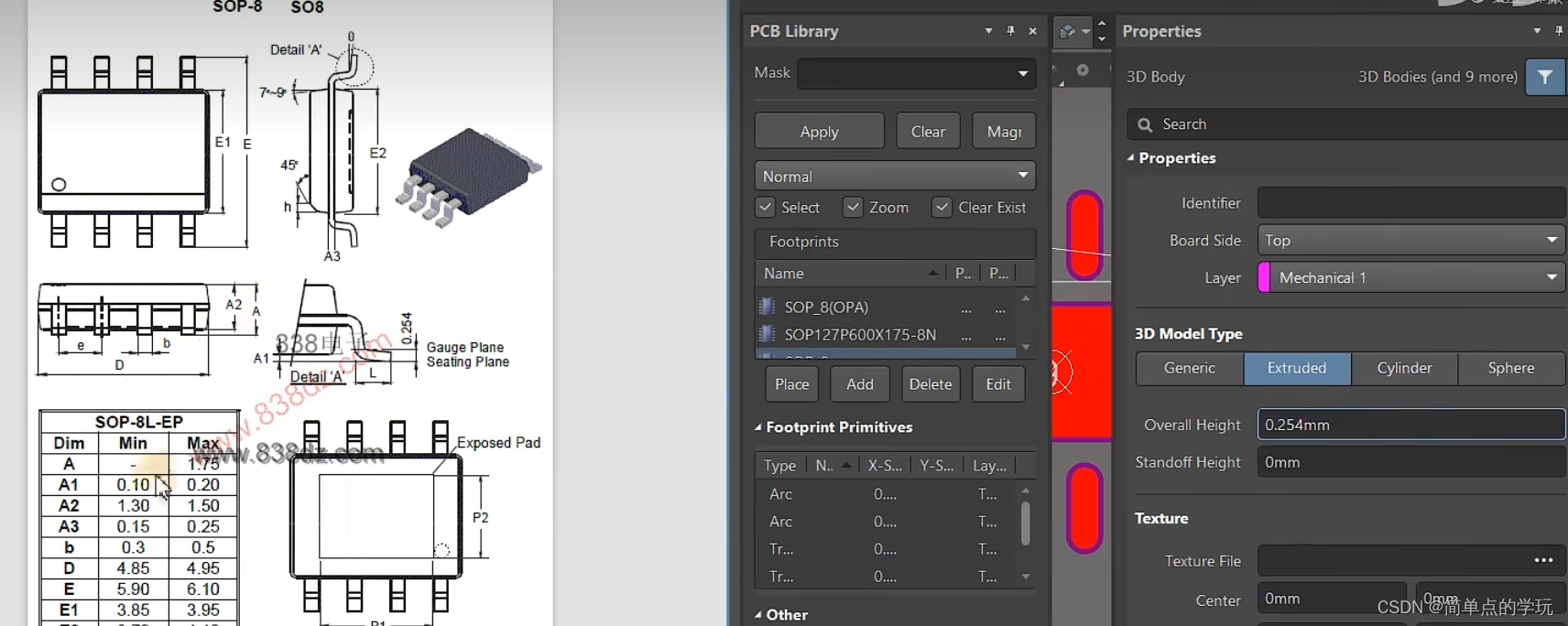Image resolution: width=1568 pixels, height=626 pixels.
Task: Click the SOP127P600X175-8N footprint icon
Action: (768, 334)
